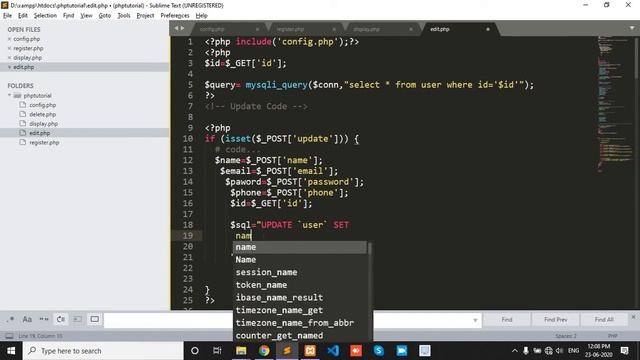
Task: Open the Help menu
Action: 201,16
